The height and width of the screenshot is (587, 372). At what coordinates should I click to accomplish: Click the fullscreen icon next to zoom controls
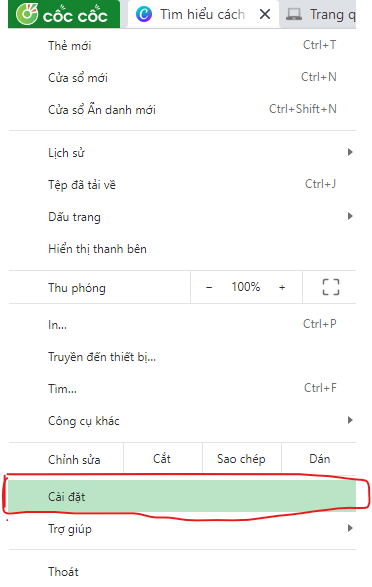(x=330, y=287)
